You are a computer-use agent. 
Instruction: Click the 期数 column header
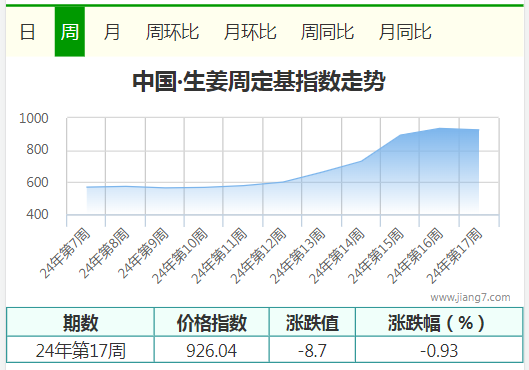click(80, 323)
